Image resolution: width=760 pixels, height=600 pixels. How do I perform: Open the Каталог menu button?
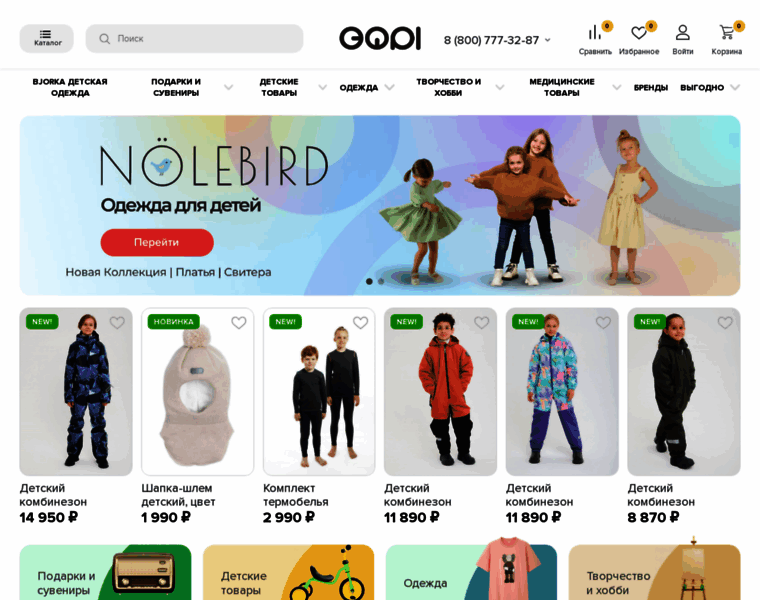click(47, 38)
